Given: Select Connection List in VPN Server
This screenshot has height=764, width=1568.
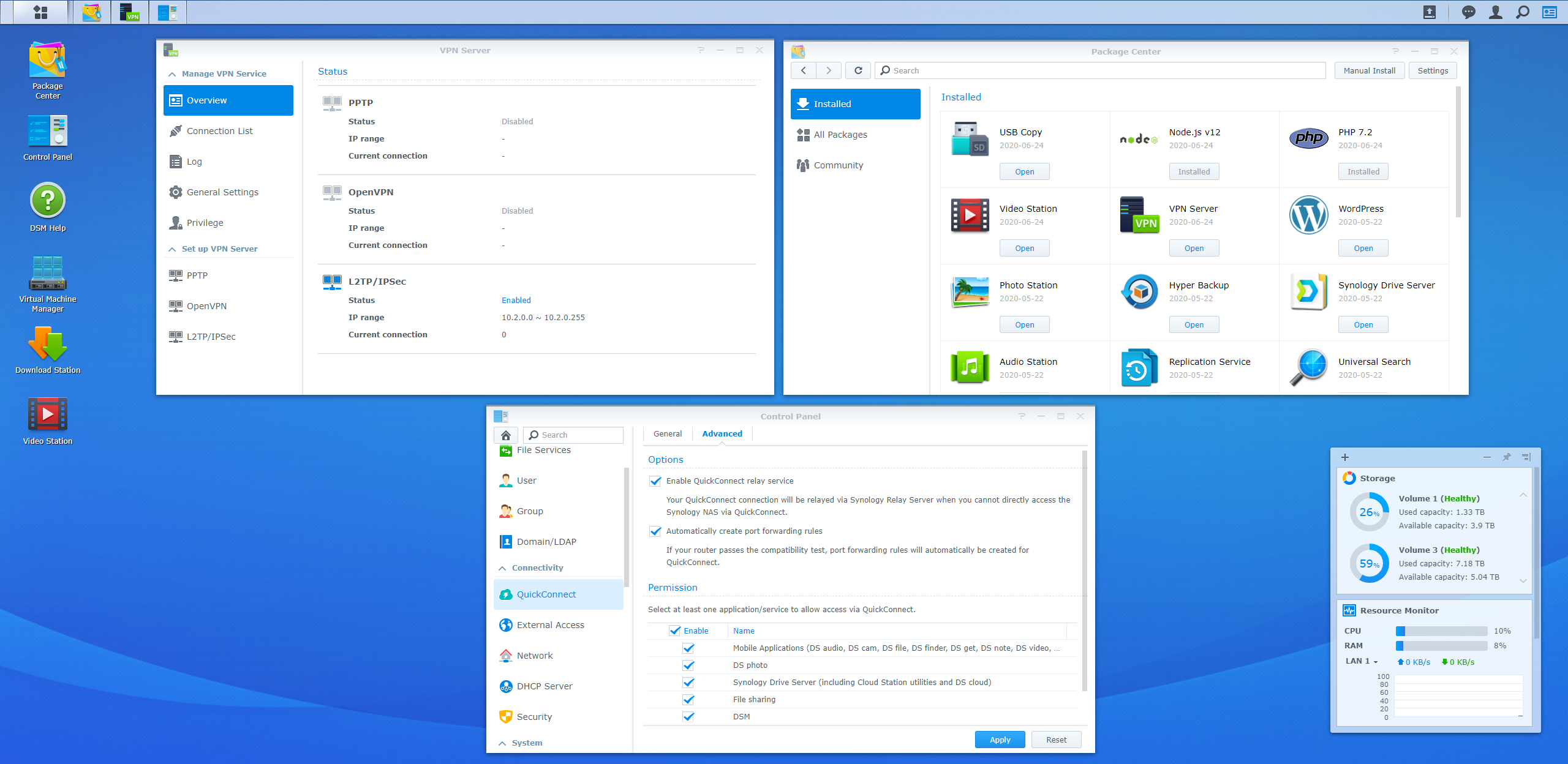Looking at the screenshot, I should [228, 131].
